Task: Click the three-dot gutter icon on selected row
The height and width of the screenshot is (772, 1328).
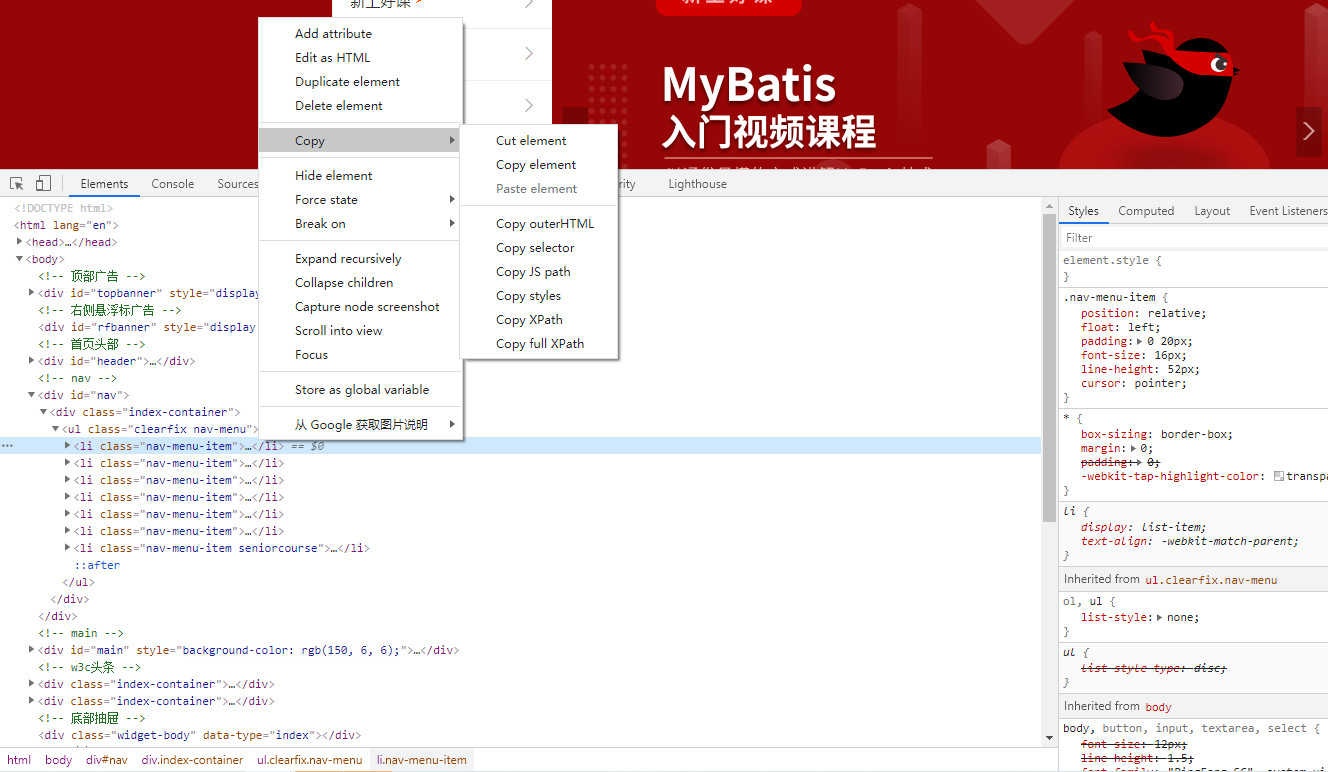Action: [x=8, y=446]
